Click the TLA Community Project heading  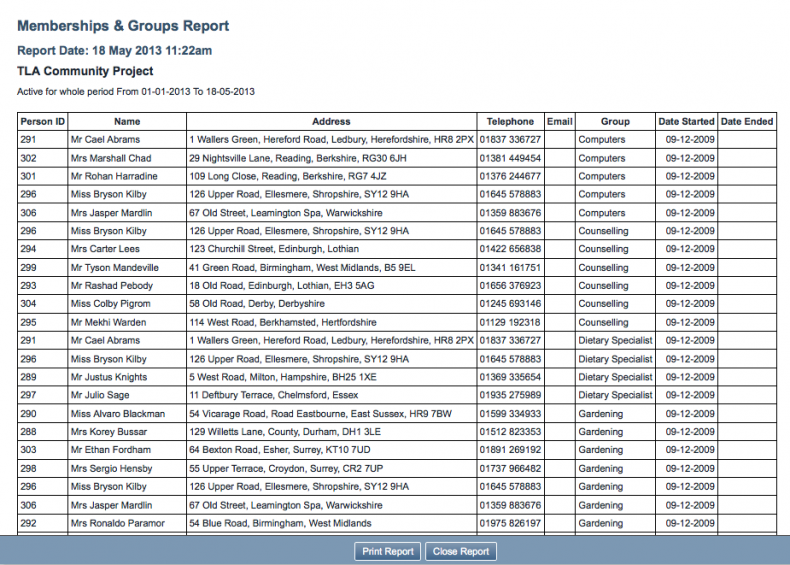pyautogui.click(x=85, y=71)
